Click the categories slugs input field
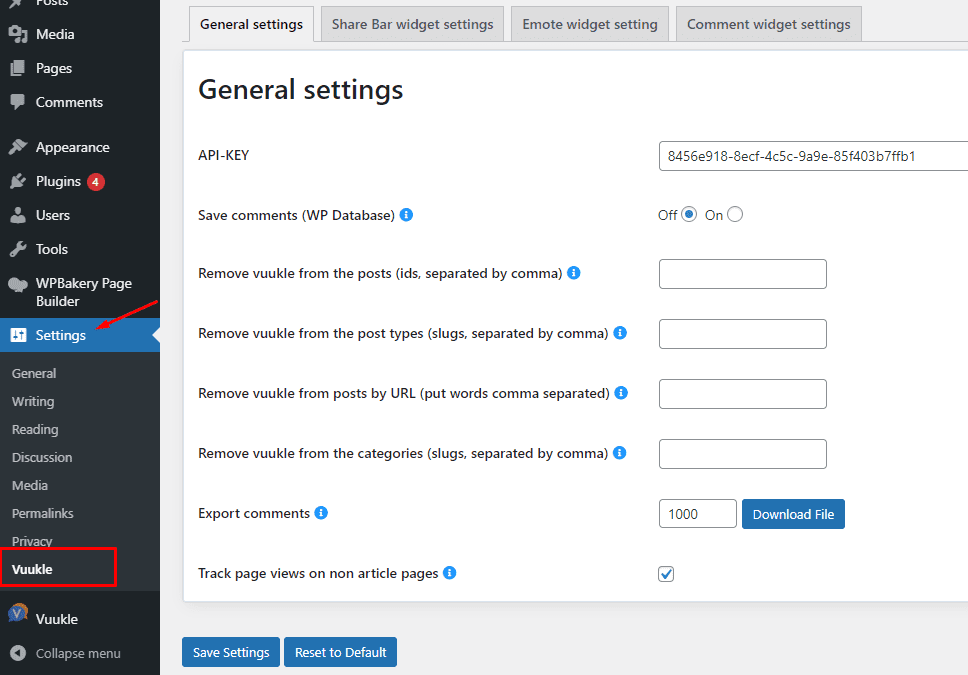Screen dimensions: 968x675 743,453
